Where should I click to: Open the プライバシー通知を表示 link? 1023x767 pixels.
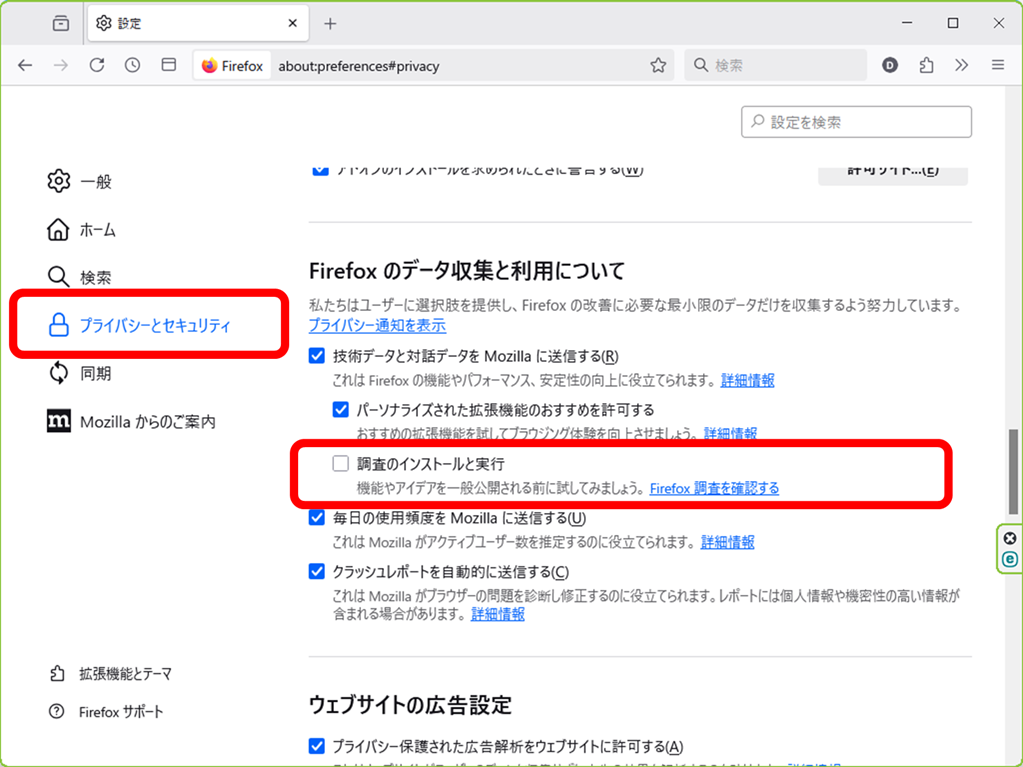click(377, 325)
